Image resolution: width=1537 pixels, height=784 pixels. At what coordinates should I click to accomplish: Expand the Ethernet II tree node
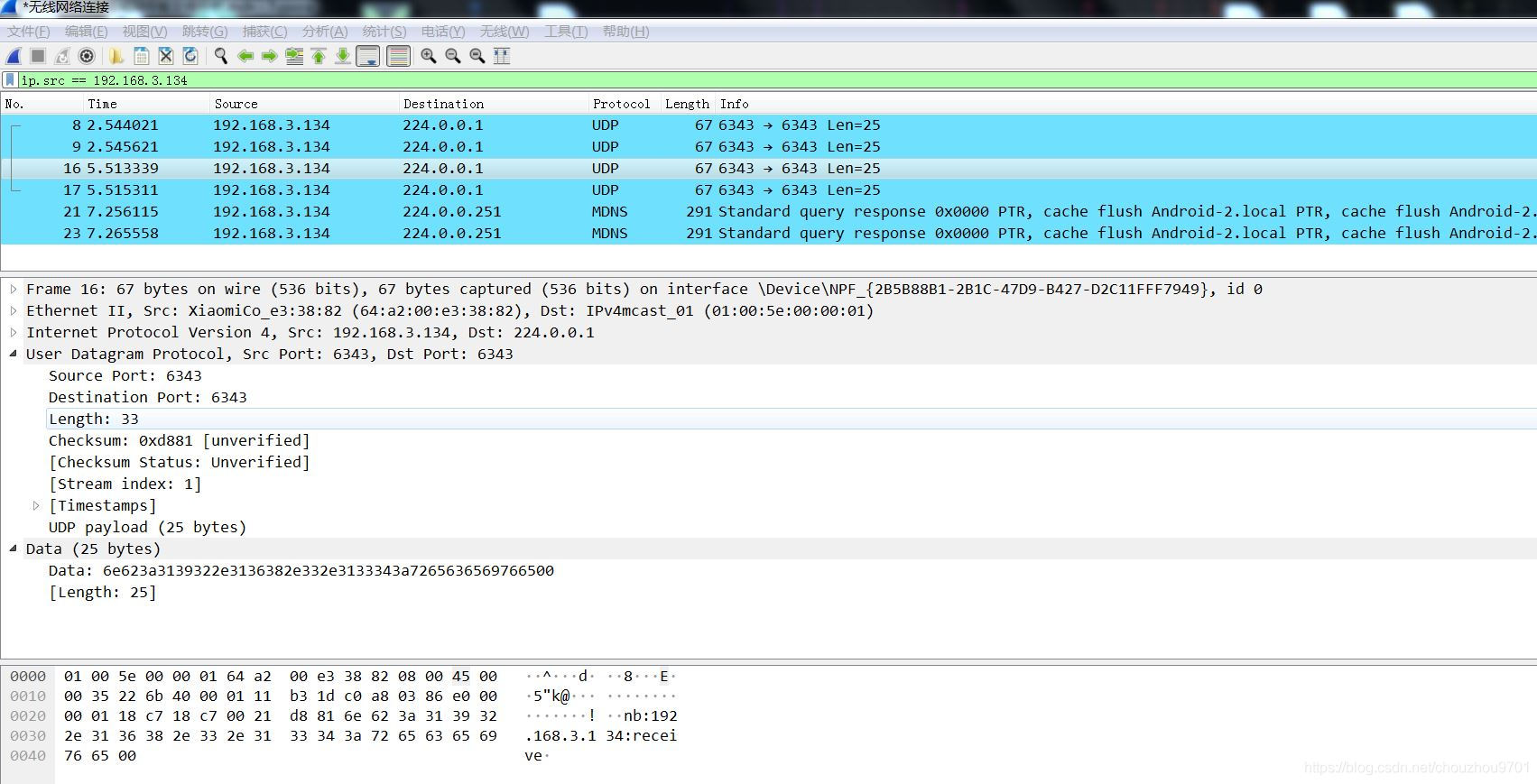(14, 311)
